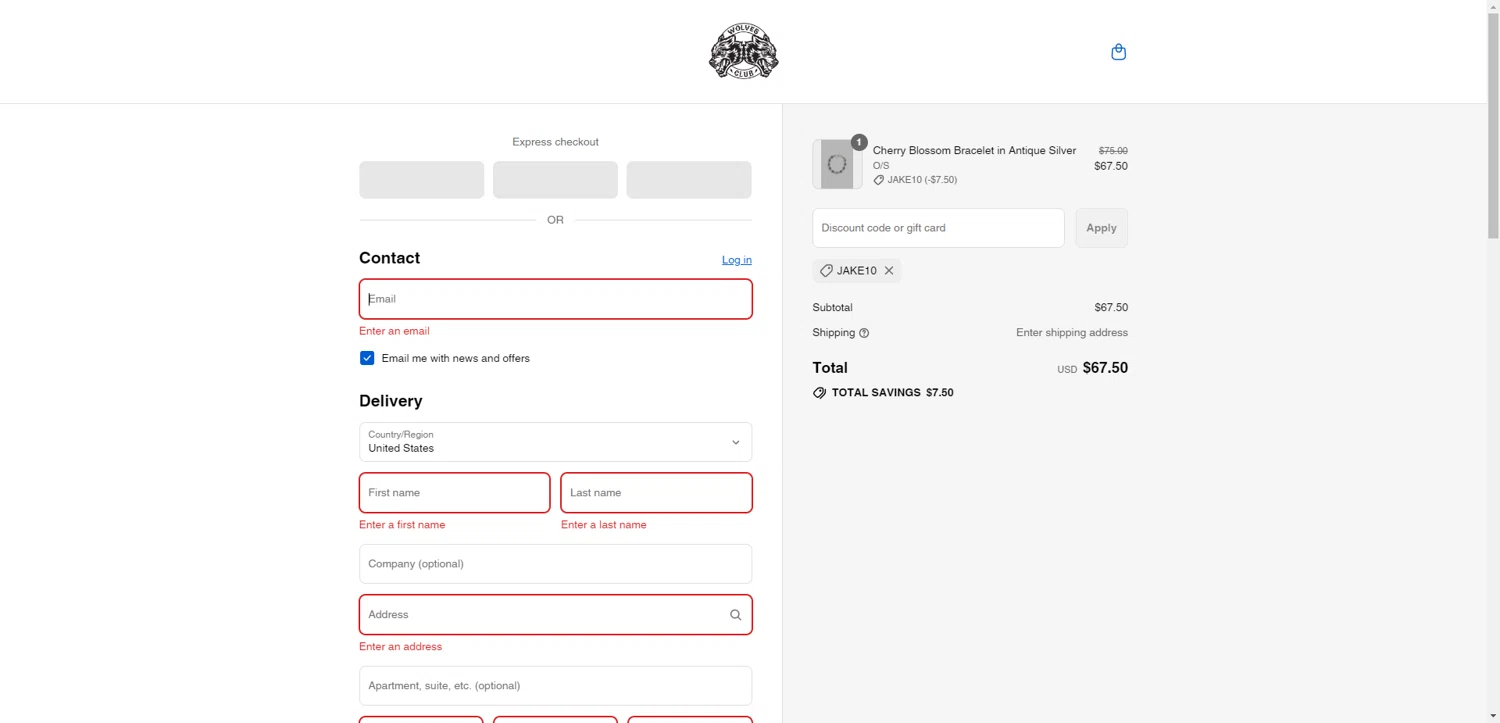Screen dimensions: 1500x723
Task: Focus the Email input field
Action: pyautogui.click(x=555, y=299)
